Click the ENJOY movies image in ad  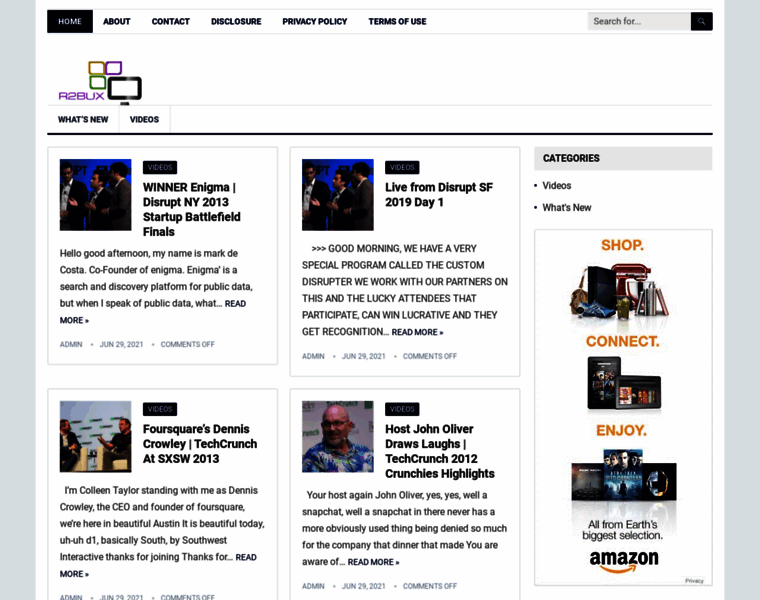click(624, 475)
